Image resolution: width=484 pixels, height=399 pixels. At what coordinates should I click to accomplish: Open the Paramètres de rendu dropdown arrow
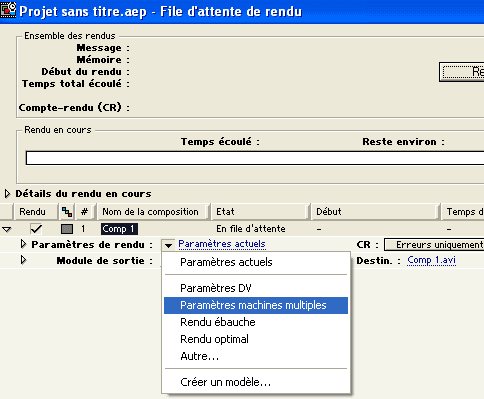(169, 245)
